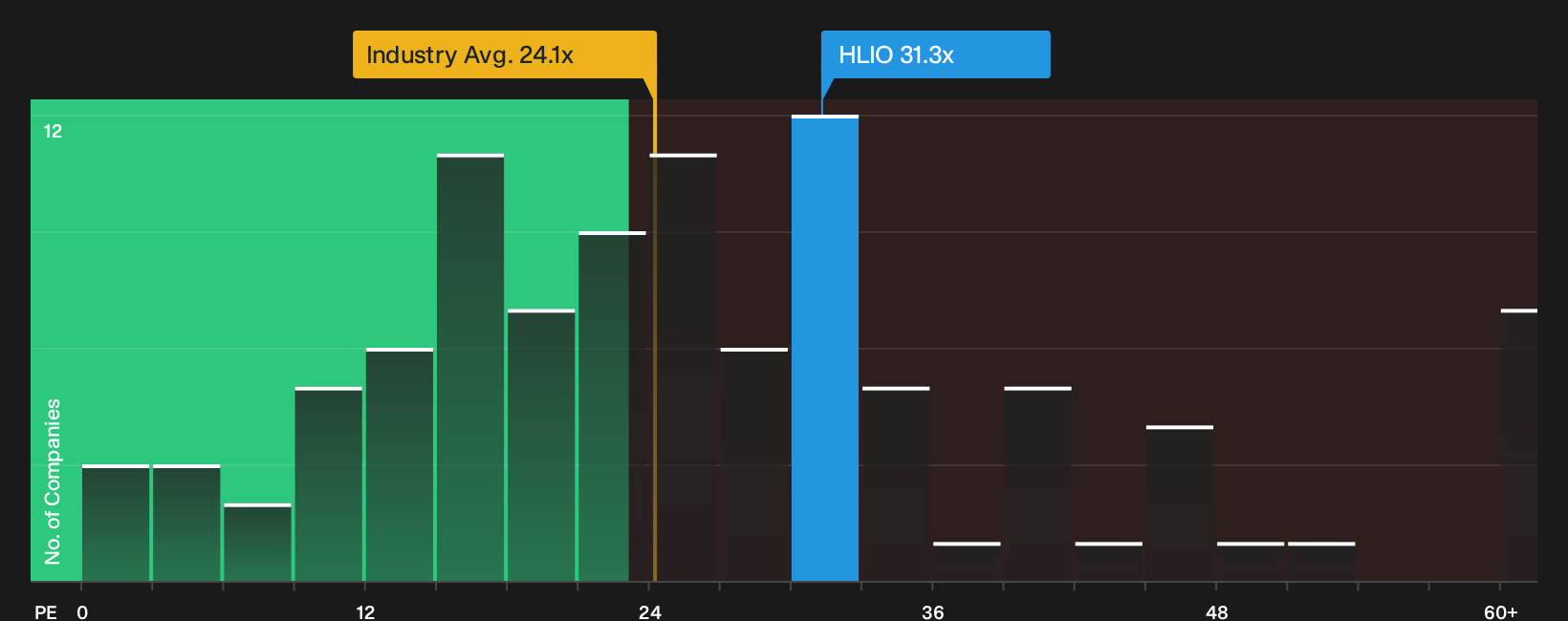The width and height of the screenshot is (1568, 621).
Task: Click the Industry Avg. 24.1x label
Action: point(504,54)
